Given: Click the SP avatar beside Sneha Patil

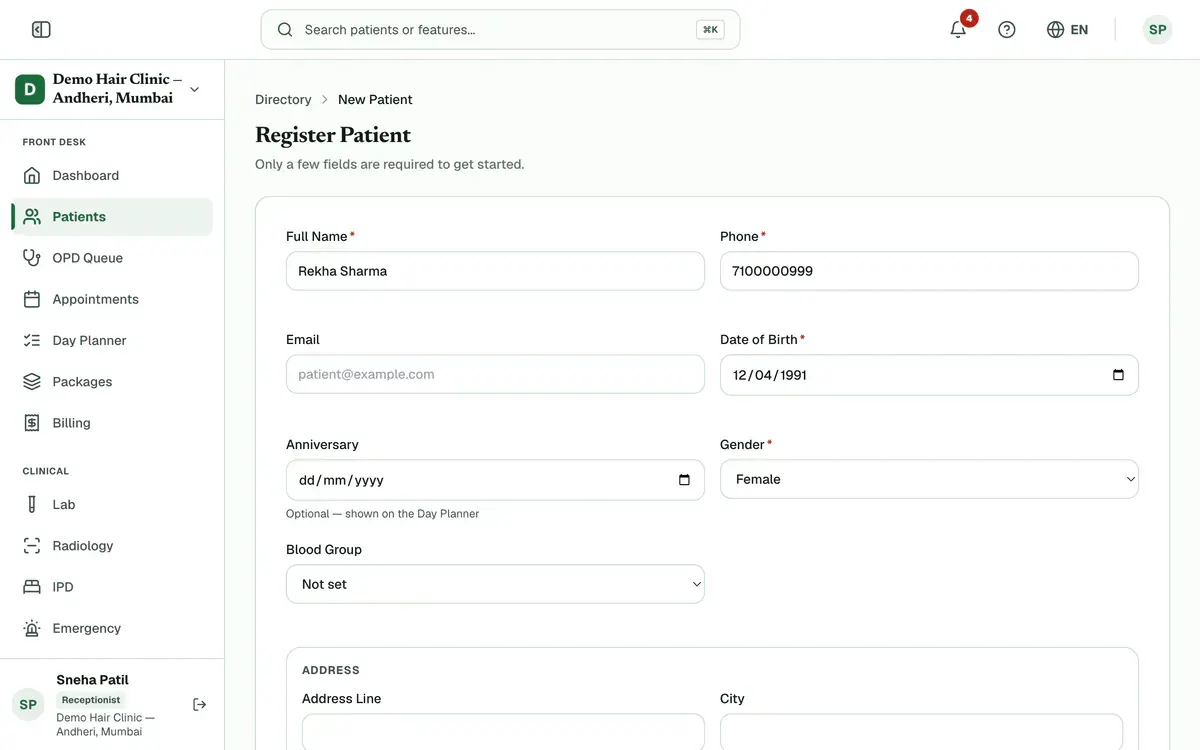Looking at the screenshot, I should 28,705.
